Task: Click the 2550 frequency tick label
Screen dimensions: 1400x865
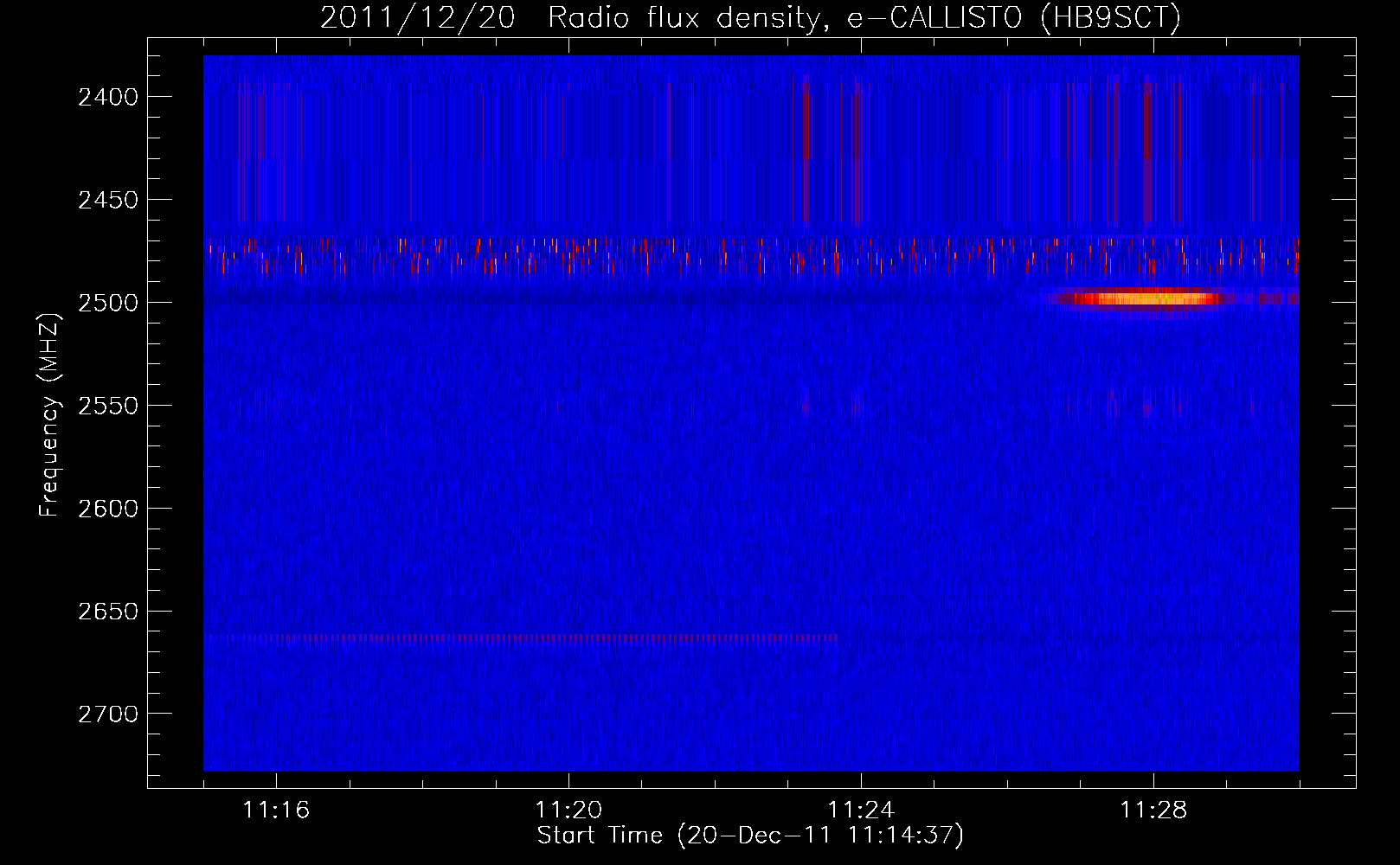Action: 107,406
